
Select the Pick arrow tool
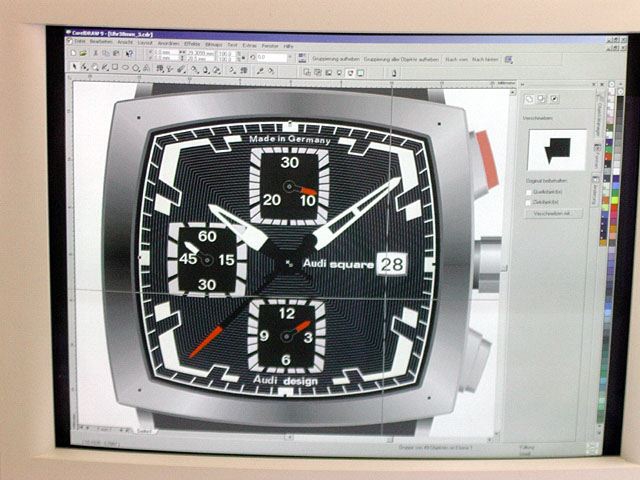(74, 66)
